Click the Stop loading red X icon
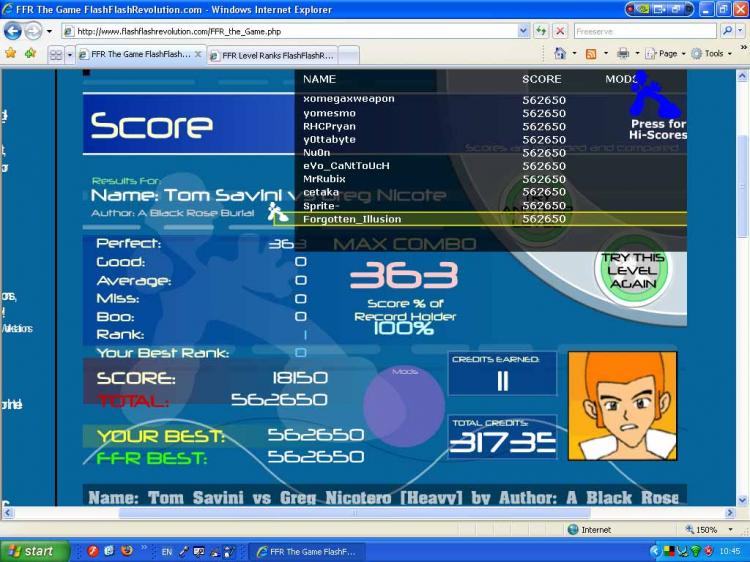The width and height of the screenshot is (750, 562). point(560,32)
